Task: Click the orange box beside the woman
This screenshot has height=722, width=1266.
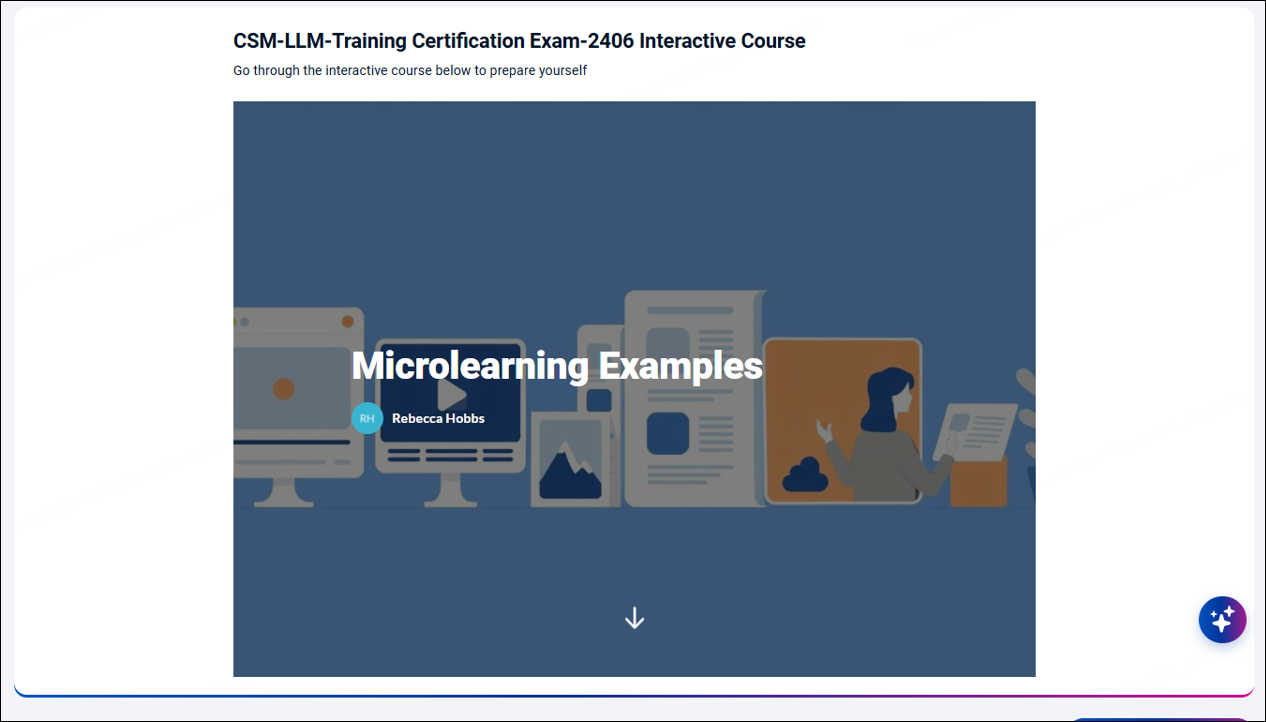Action: coord(977,484)
